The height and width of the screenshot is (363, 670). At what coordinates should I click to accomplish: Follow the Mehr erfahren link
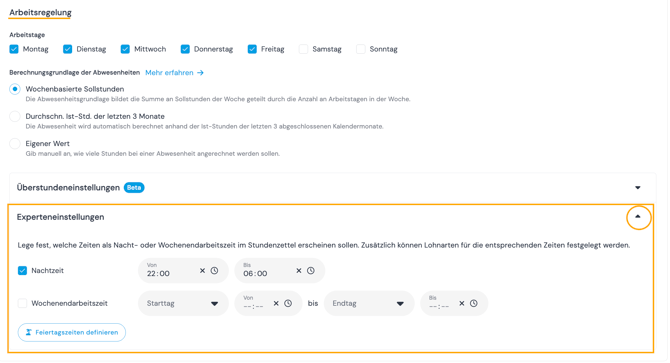[x=174, y=73]
